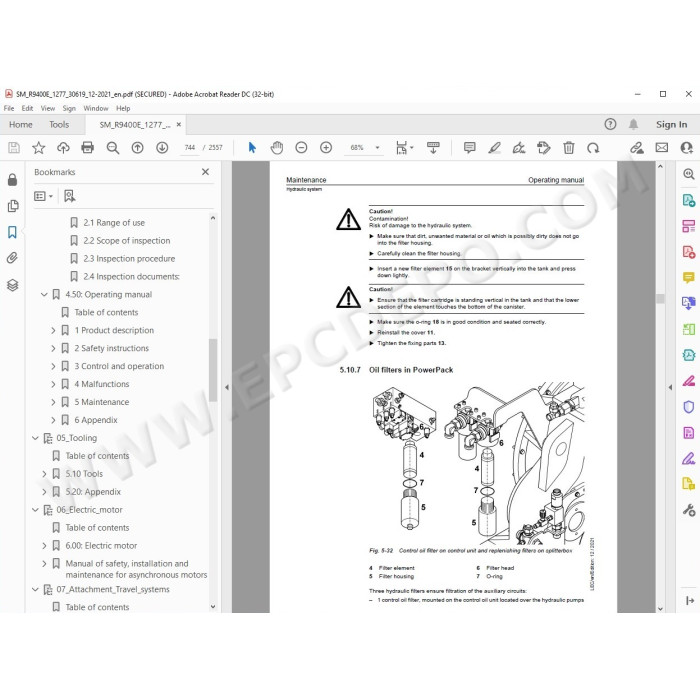Screen dimensions: 700x700
Task: Open the notifications bell
Action: pyautogui.click(x=633, y=124)
